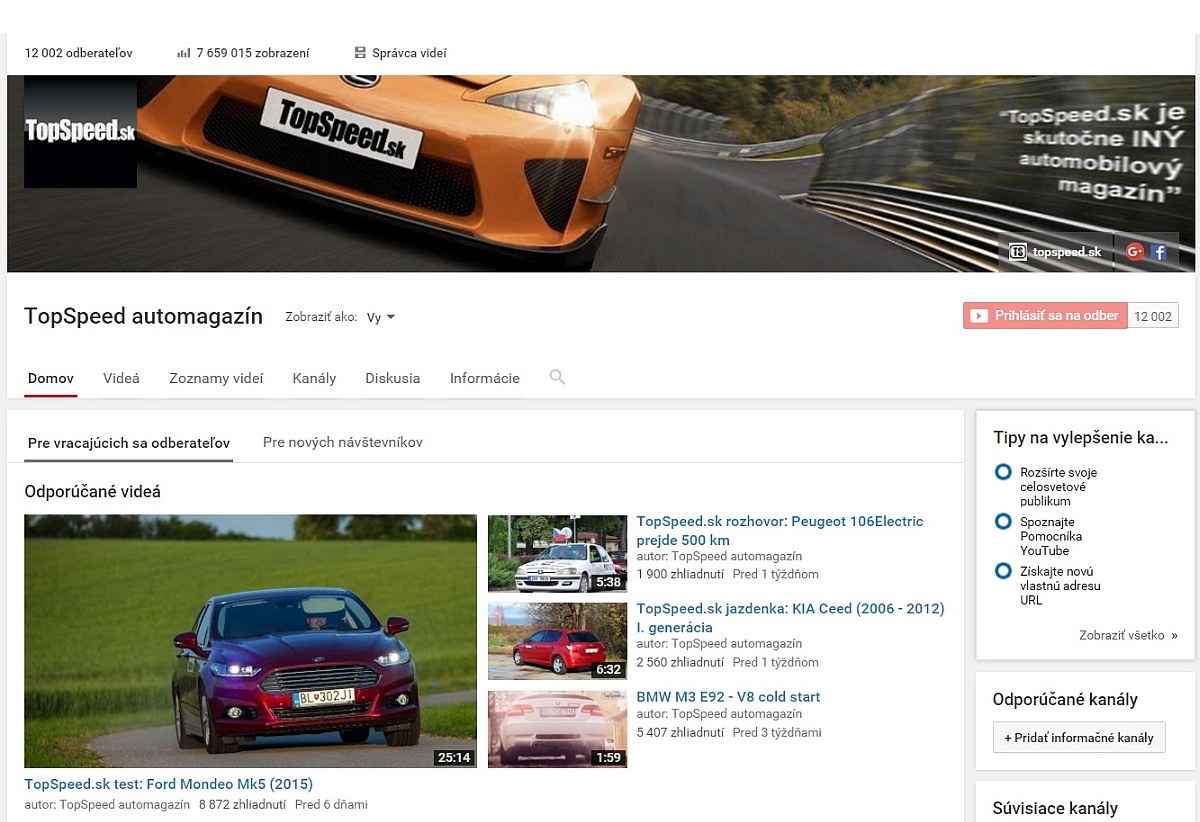Open the BMW M3 E92 - V8 cold start title
The width and height of the screenshot is (1200, 822).
pyautogui.click(x=728, y=697)
